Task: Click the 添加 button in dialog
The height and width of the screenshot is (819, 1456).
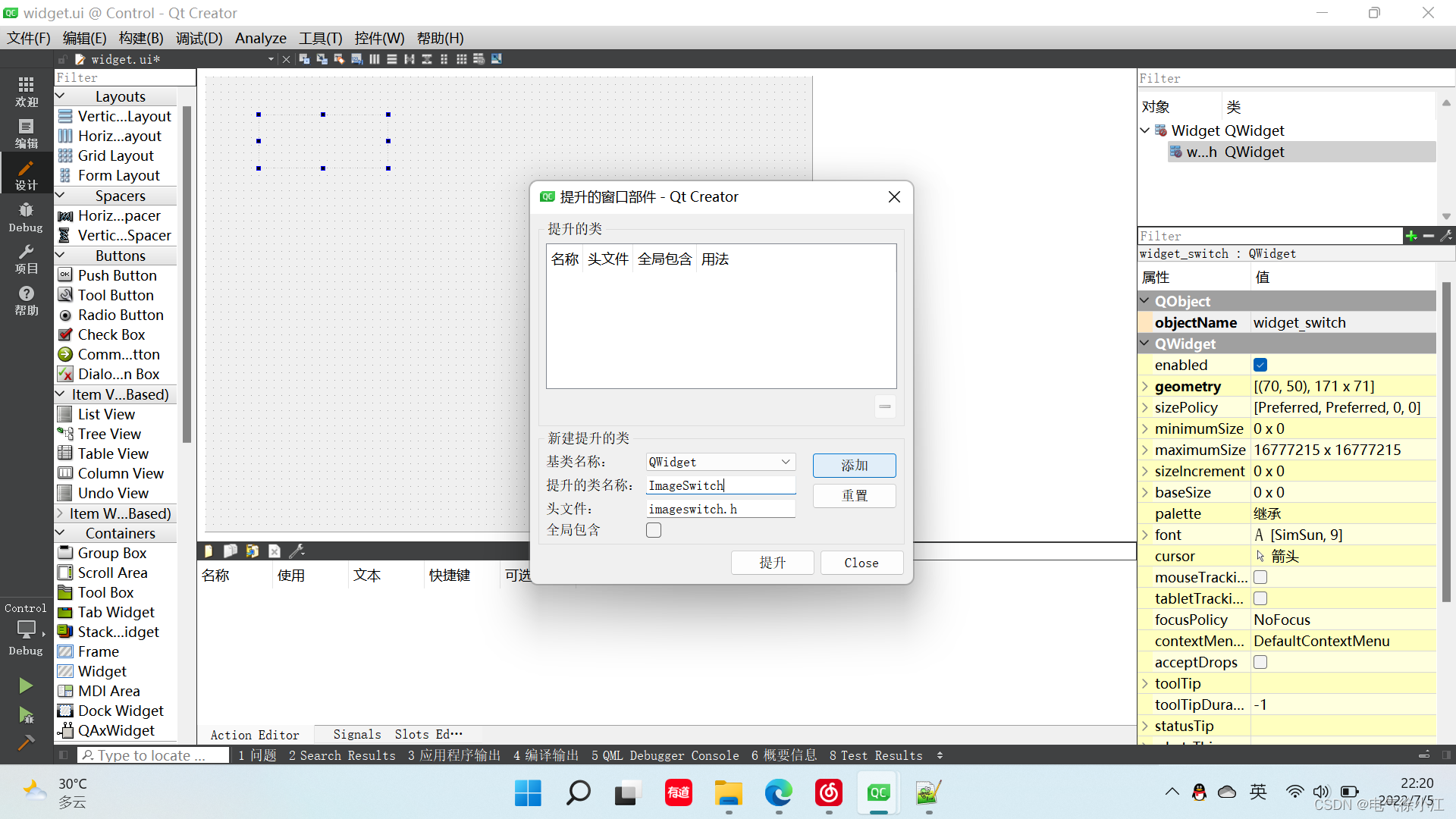Action: 855,464
